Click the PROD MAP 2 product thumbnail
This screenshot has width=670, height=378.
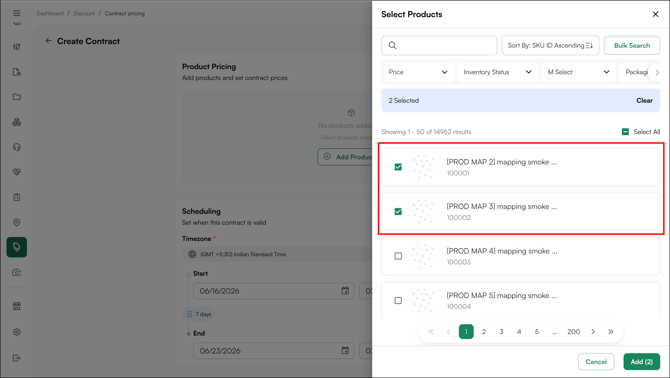pyautogui.click(x=422, y=167)
